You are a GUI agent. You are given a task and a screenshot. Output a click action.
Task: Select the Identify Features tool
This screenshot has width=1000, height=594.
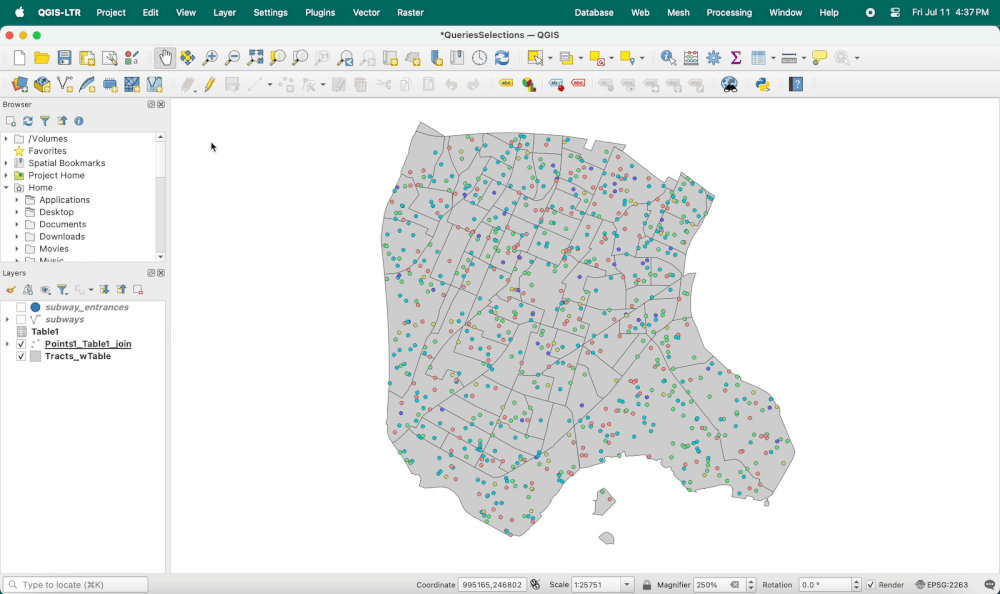668,58
